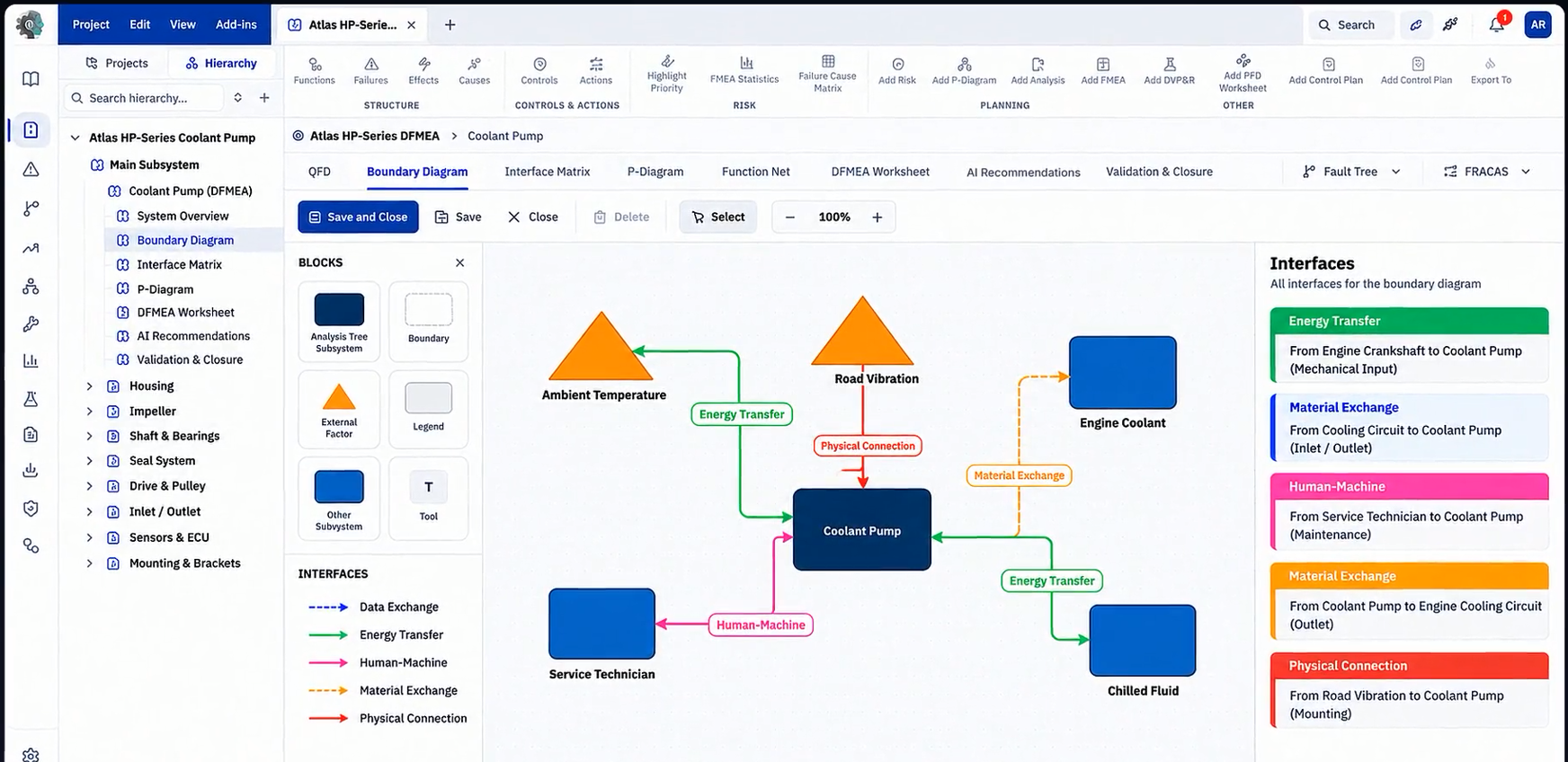The image size is (1568, 762).
Task: Pick the External Factor block
Action: [x=339, y=410]
